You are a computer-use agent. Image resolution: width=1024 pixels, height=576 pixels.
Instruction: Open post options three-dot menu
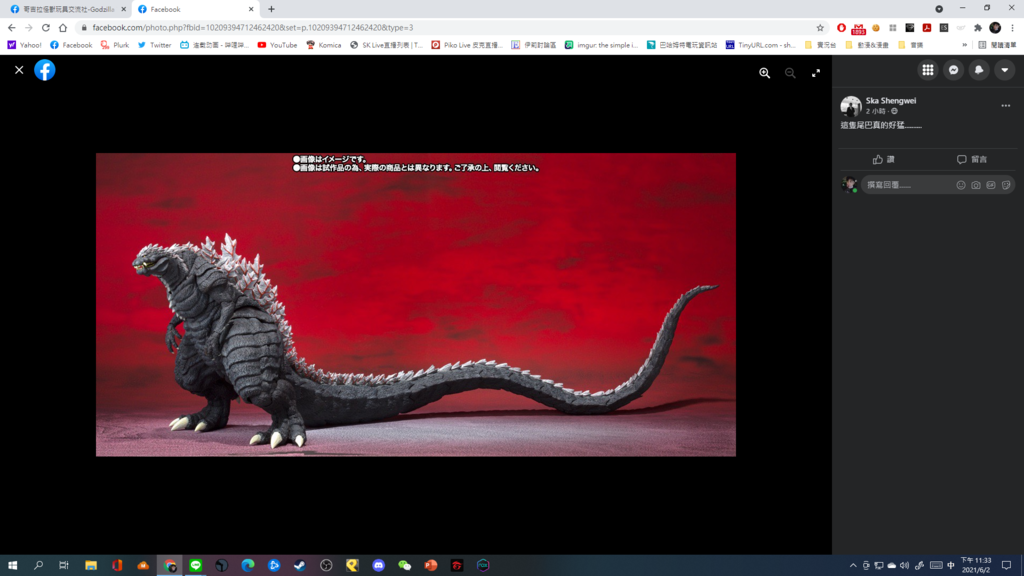[x=1006, y=106]
